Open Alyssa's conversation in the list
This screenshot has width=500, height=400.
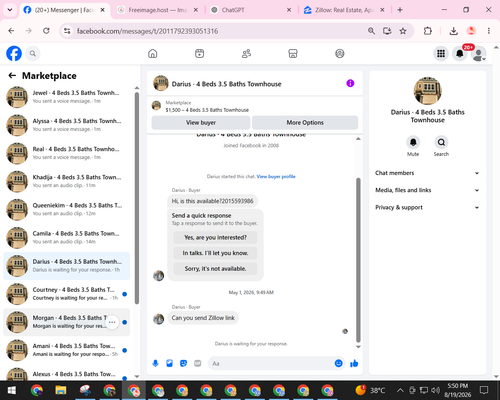tap(67, 125)
